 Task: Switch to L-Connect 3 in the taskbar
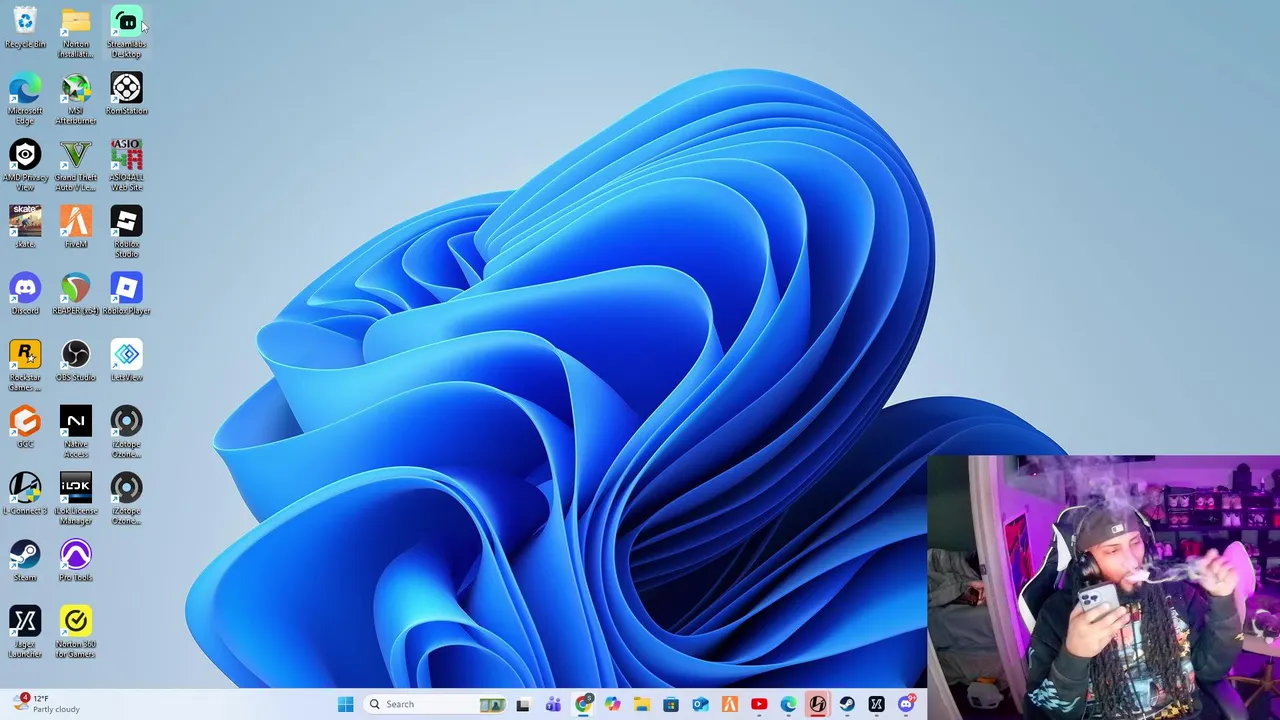pos(817,704)
